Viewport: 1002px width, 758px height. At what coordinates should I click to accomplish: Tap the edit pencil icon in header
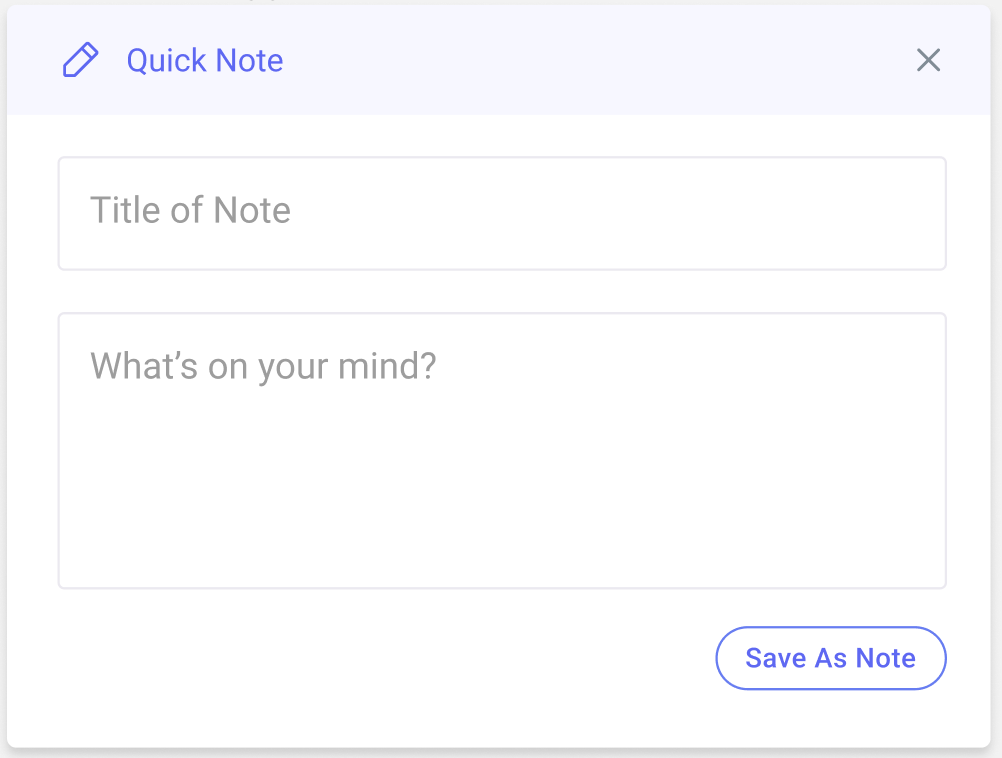pyautogui.click(x=81, y=60)
